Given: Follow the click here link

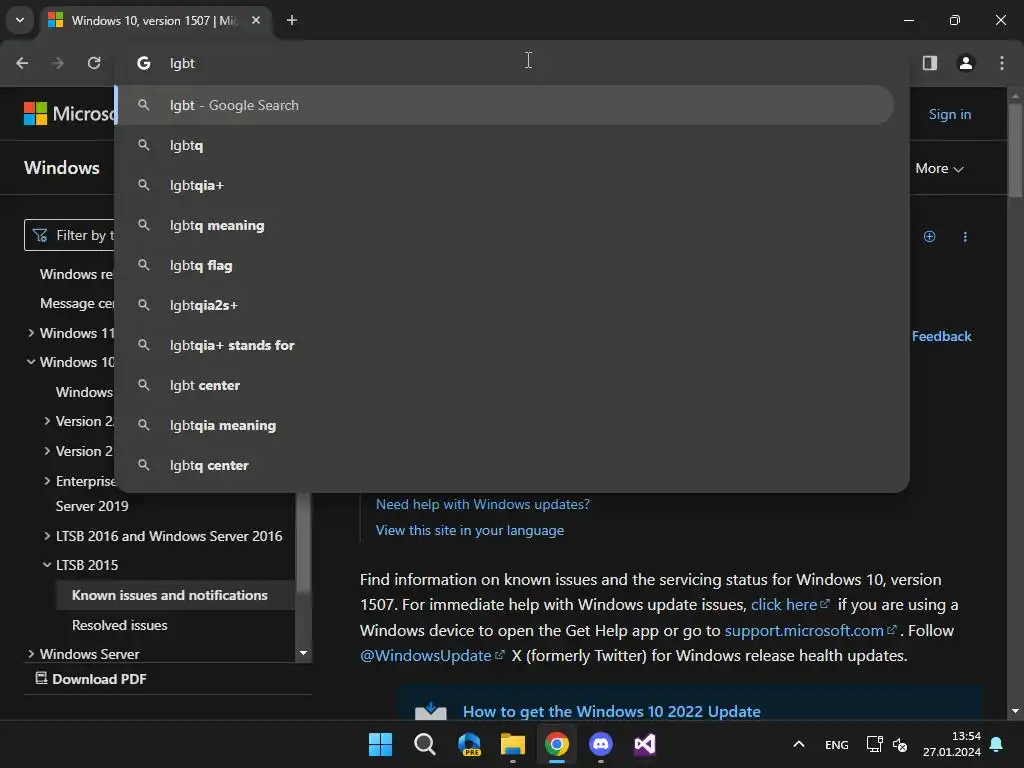Looking at the screenshot, I should [x=790, y=605].
